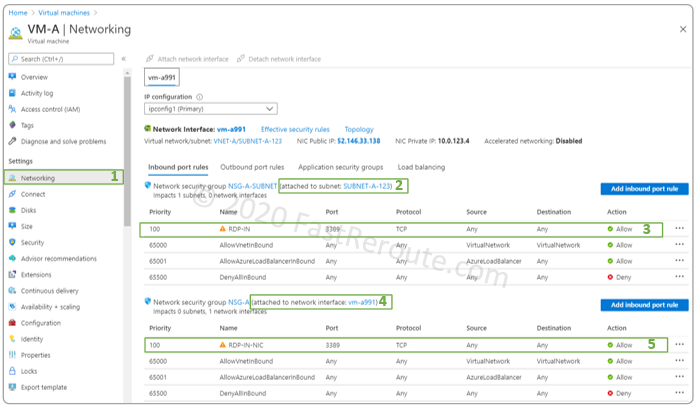This screenshot has width=697, height=405.
Task: Click the Overview monitor icon
Action: [12, 76]
